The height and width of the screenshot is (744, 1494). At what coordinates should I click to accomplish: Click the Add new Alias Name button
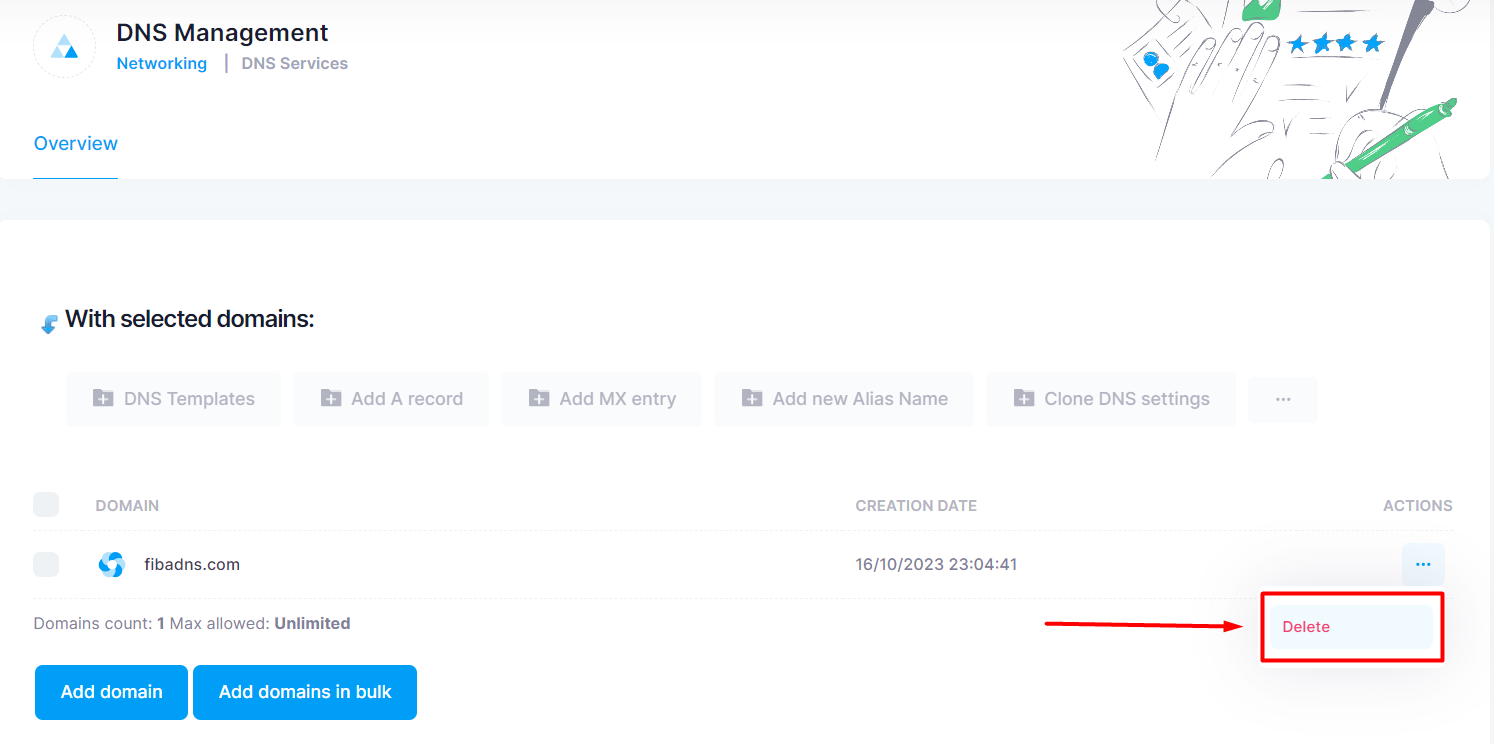pos(844,399)
